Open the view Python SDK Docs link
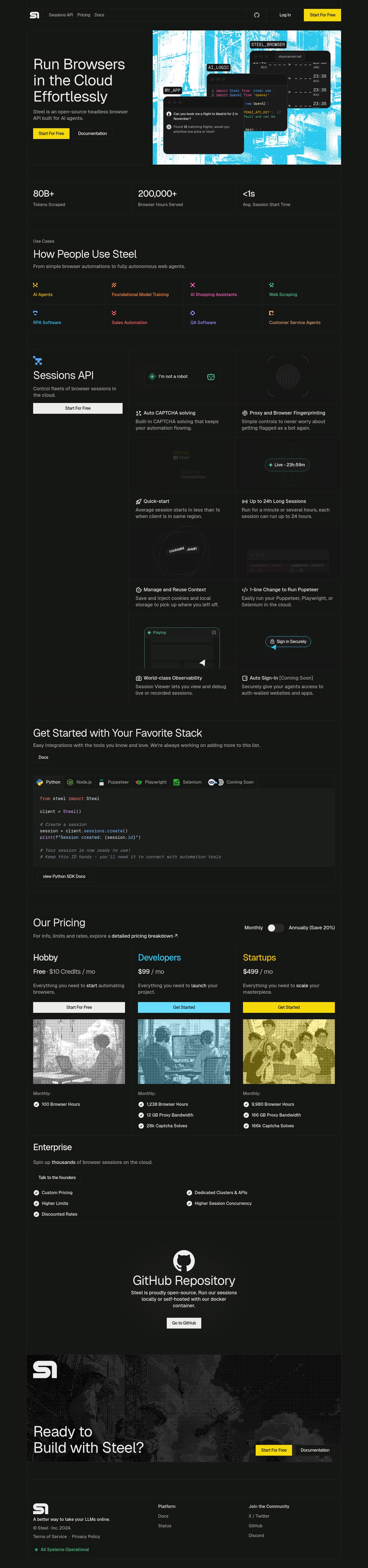The width and height of the screenshot is (368, 1568). (x=64, y=876)
